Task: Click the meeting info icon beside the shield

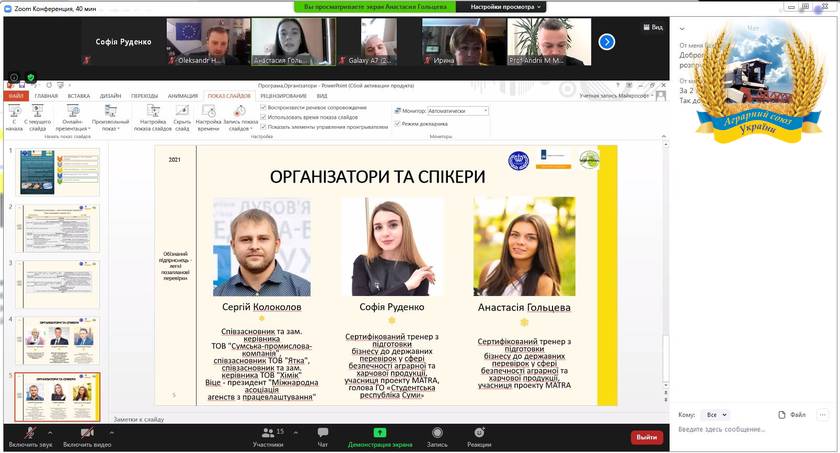Action: click(x=14, y=78)
